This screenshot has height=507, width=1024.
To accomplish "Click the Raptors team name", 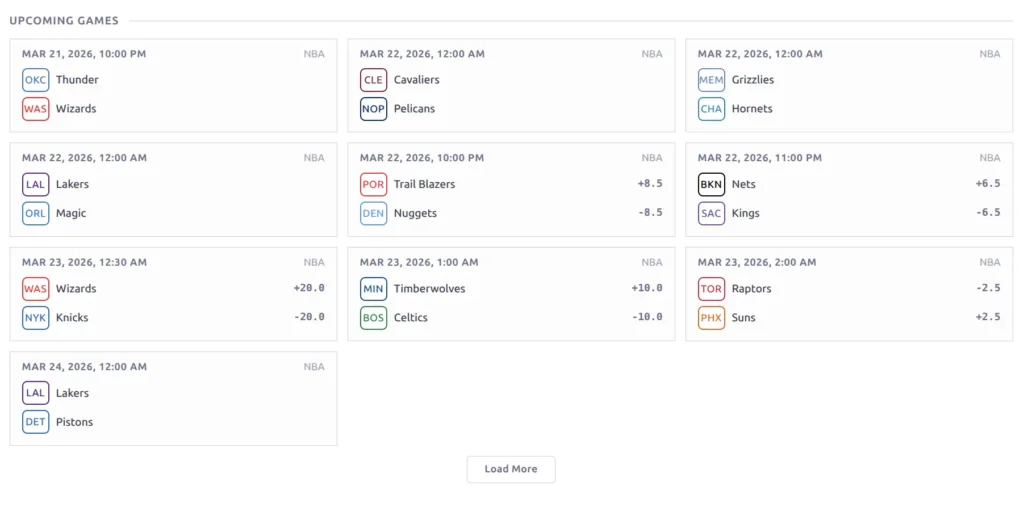I will tap(752, 289).
